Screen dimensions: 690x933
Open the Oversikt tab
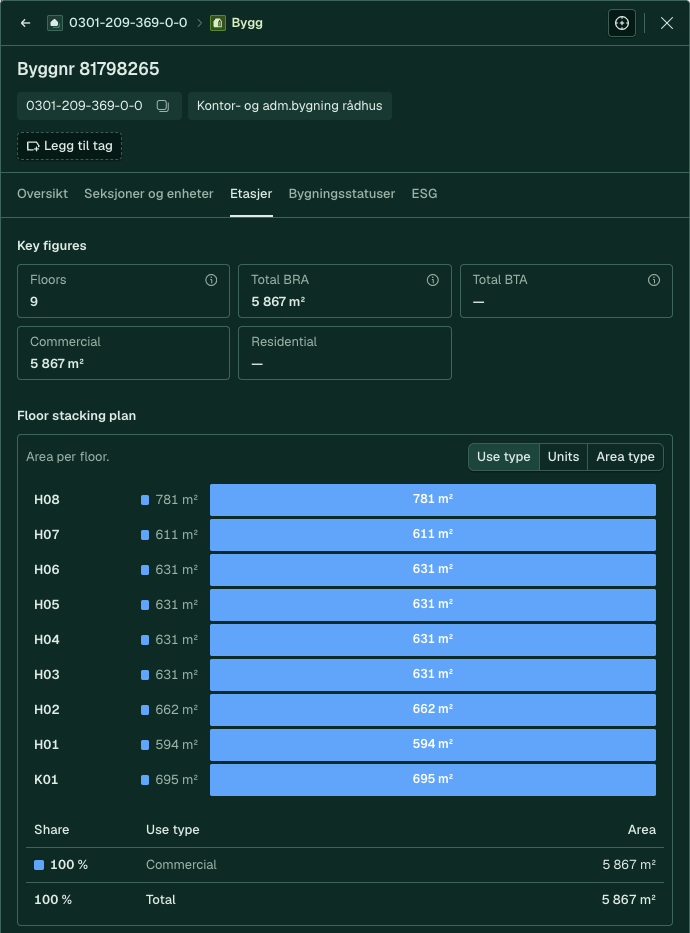[42, 194]
